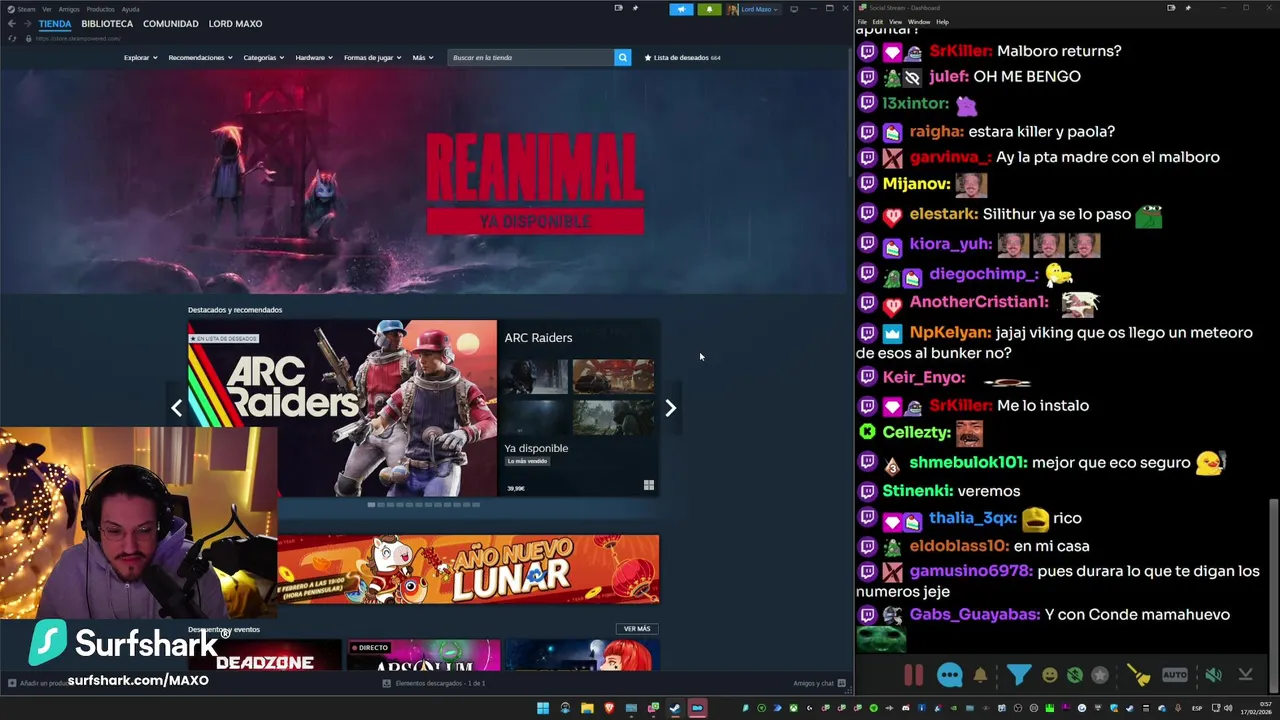Open the LORD MAXO profile tab
The width and height of the screenshot is (1280, 720).
coord(235,23)
